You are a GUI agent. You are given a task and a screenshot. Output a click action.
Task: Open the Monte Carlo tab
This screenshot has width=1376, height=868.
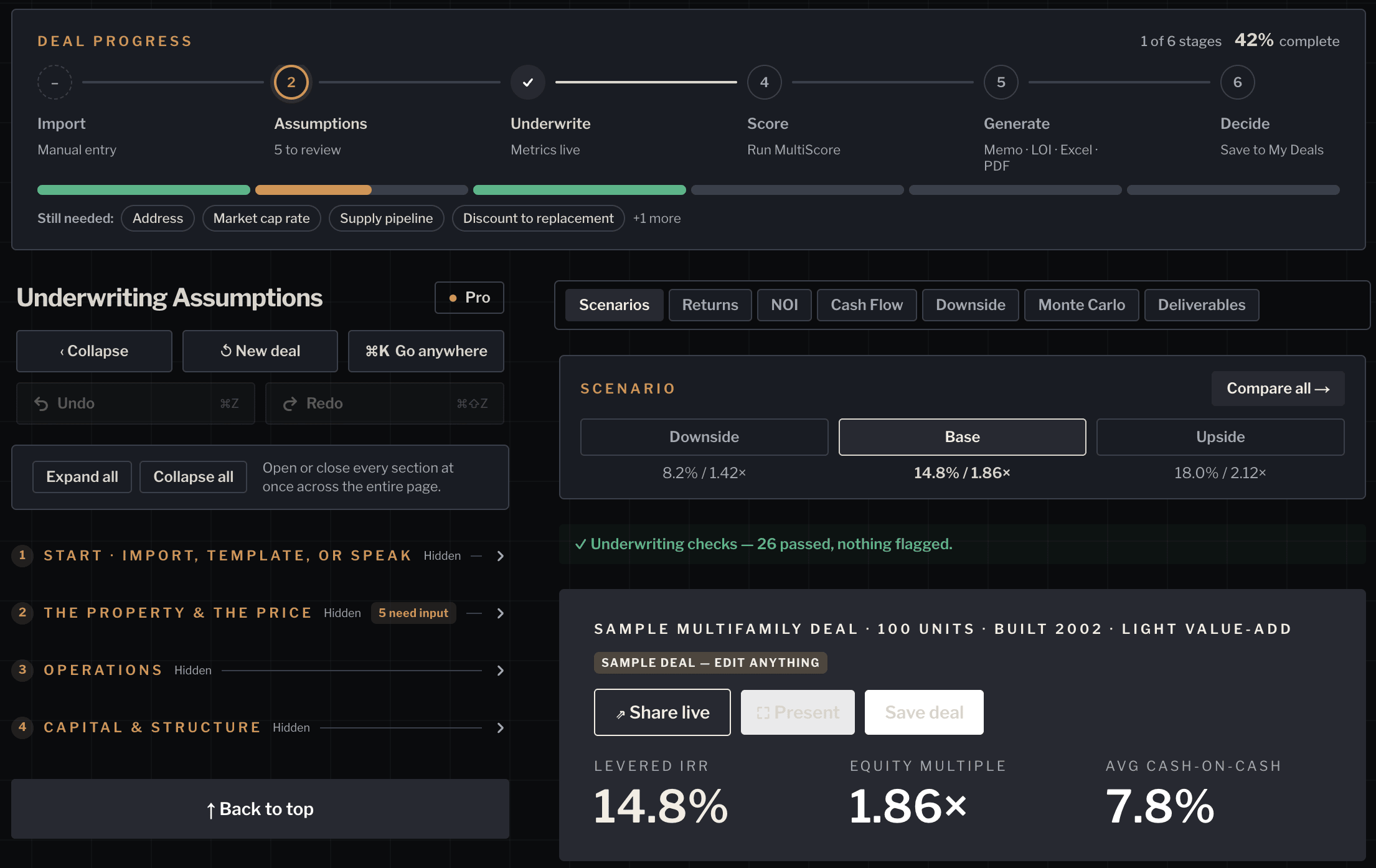1081,305
